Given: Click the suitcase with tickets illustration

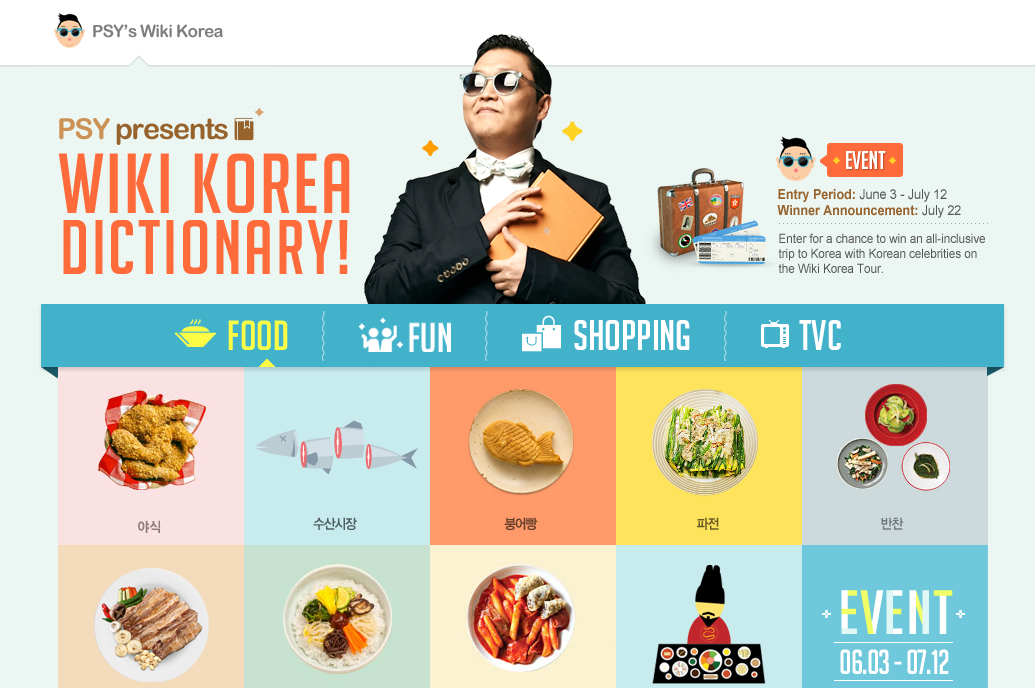Looking at the screenshot, I should pos(711,217).
